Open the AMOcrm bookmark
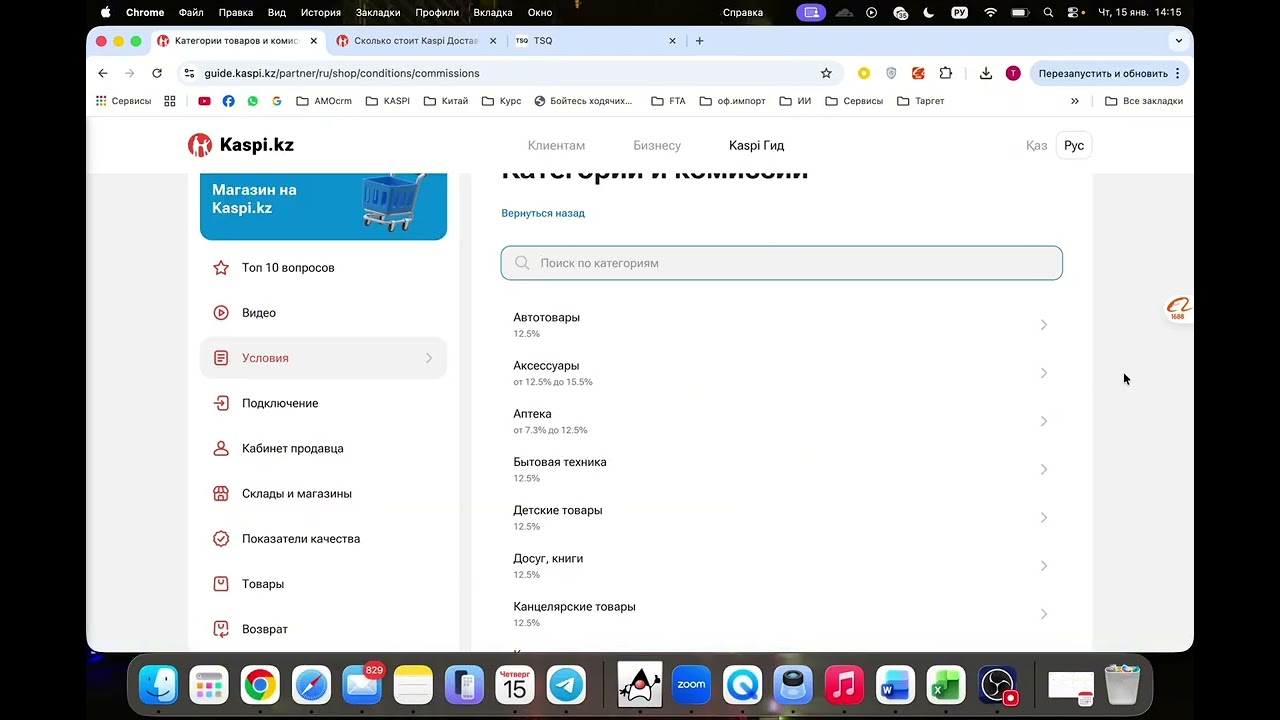Viewport: 1280px width, 720px height. [324, 101]
